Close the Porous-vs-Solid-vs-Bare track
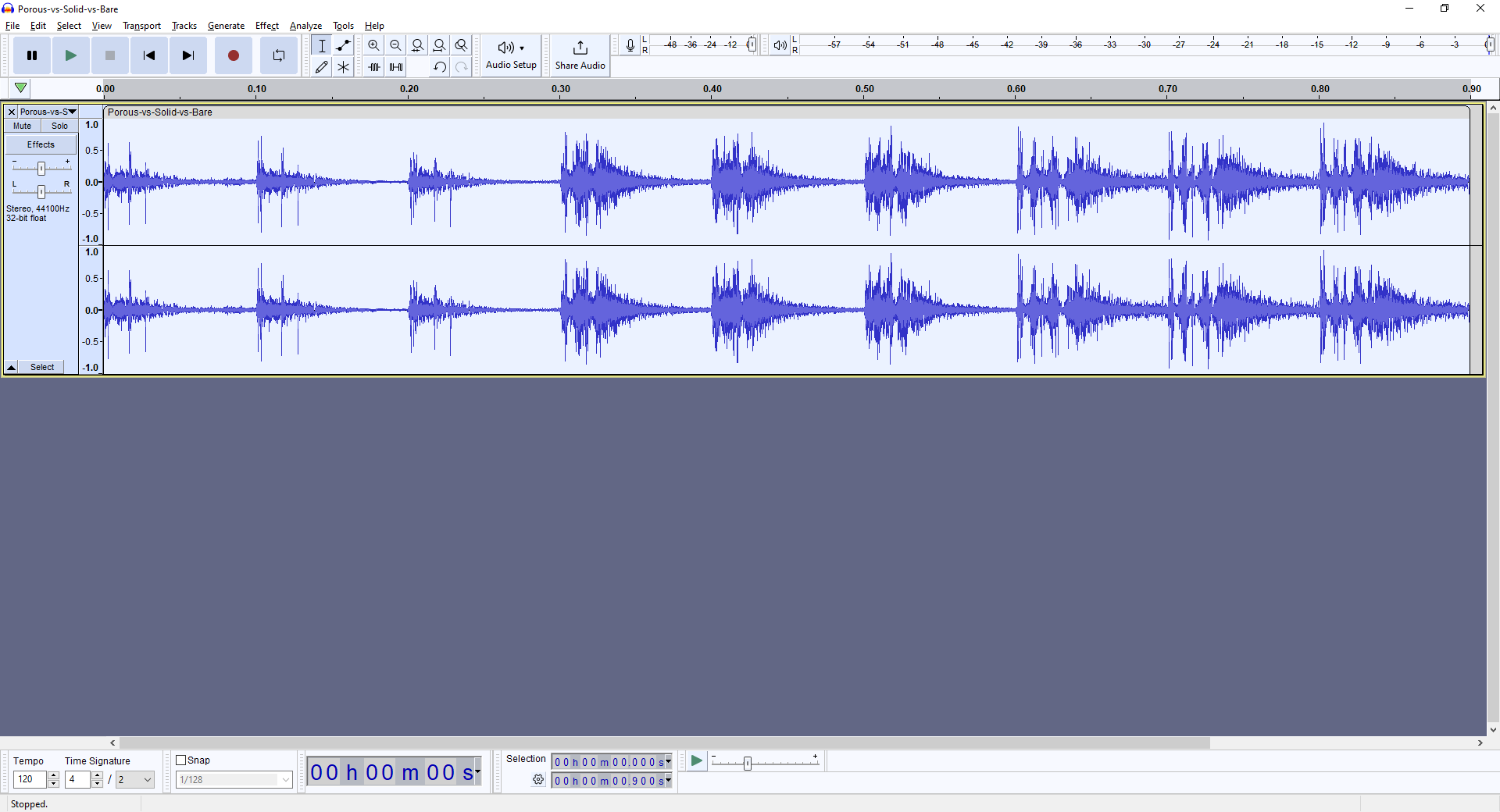The height and width of the screenshot is (812, 1500). coord(12,112)
